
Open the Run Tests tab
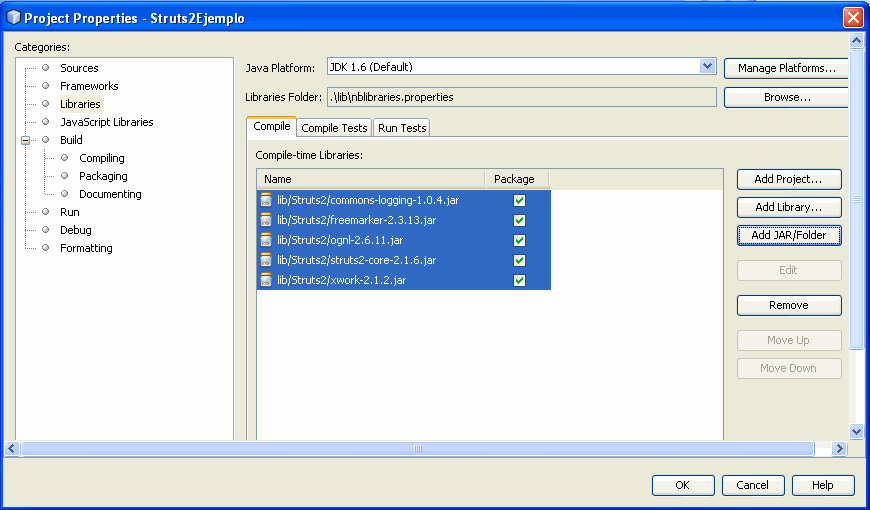(402, 128)
